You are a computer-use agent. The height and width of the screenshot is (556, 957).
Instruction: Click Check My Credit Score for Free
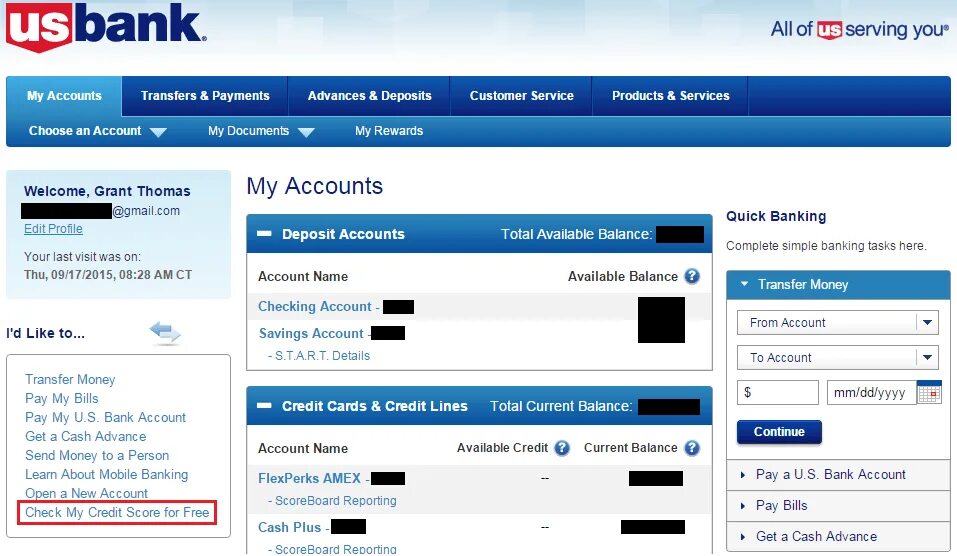[x=117, y=512]
